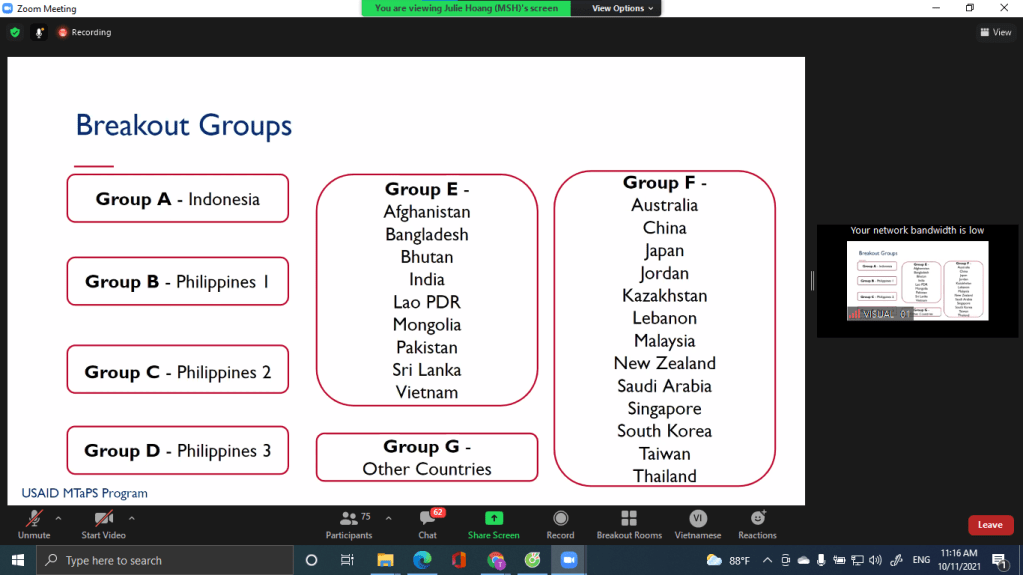This screenshot has height=575, width=1023.
Task: Open video options arrow beside Start Video
Action: click(131, 518)
